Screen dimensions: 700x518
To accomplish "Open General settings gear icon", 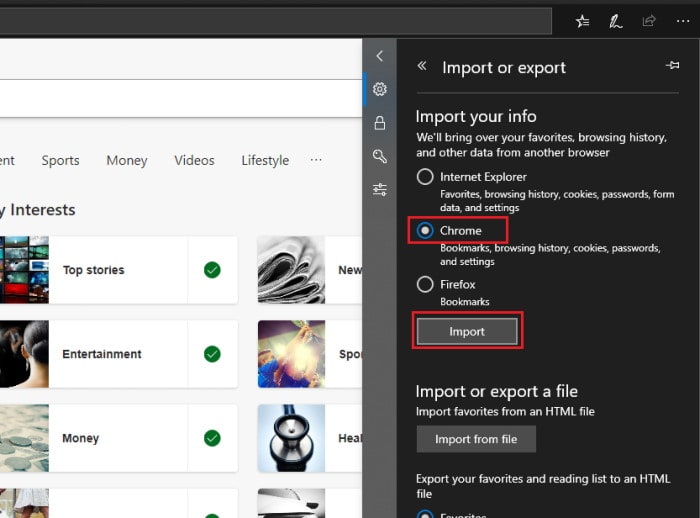I will click(380, 89).
